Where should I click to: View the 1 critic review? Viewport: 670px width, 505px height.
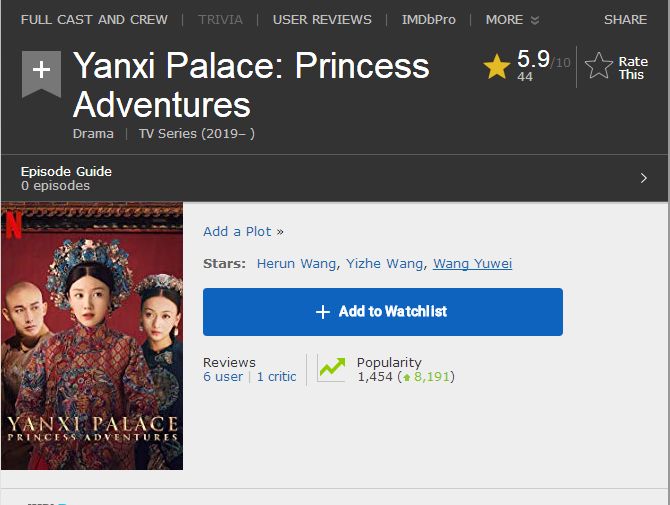pyautogui.click(x=276, y=377)
